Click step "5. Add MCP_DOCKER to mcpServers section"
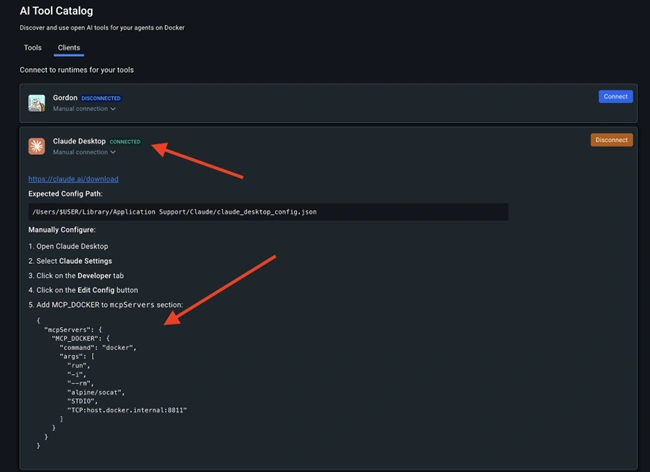Screen dimensions: 650x472 click(x=106, y=305)
